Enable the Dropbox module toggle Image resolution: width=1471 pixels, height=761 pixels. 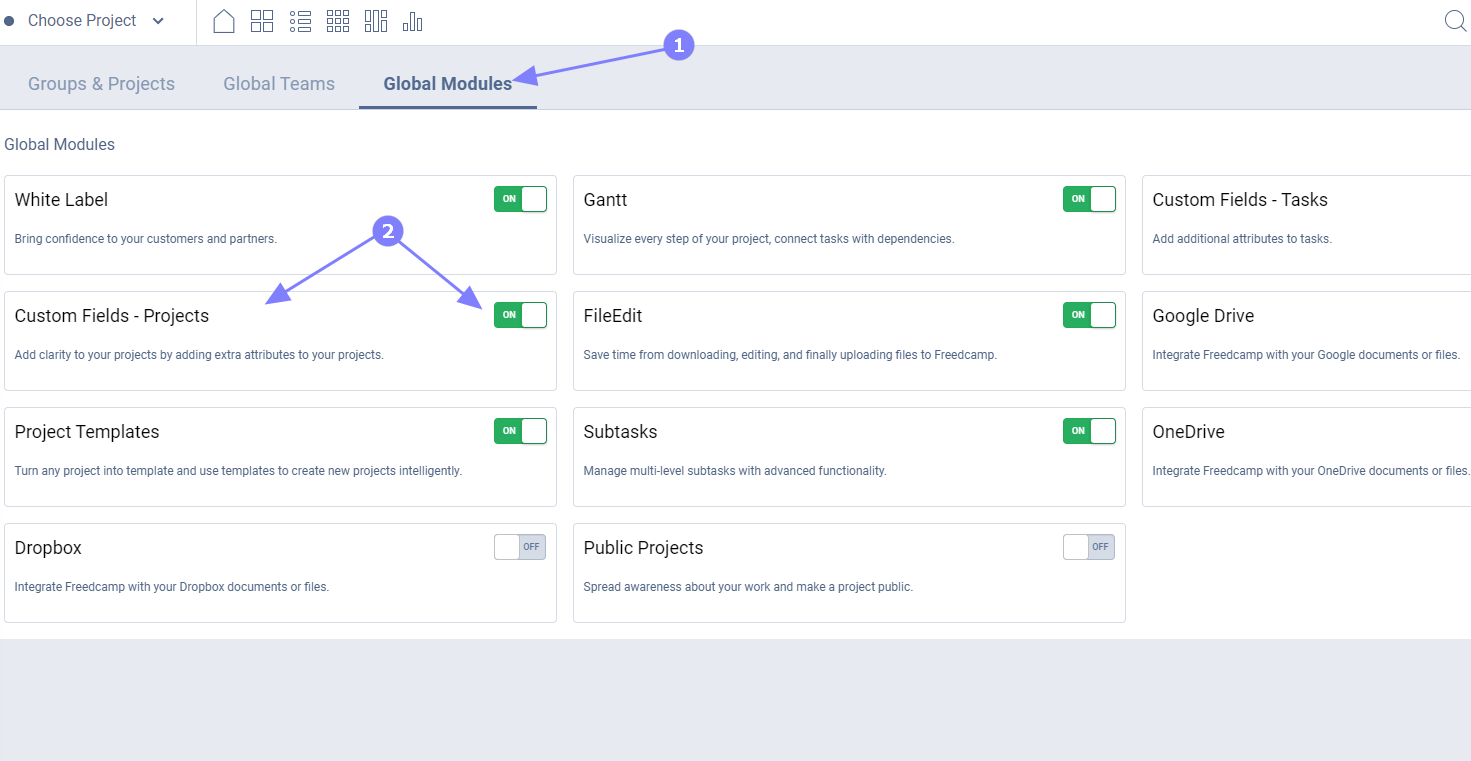(520, 547)
